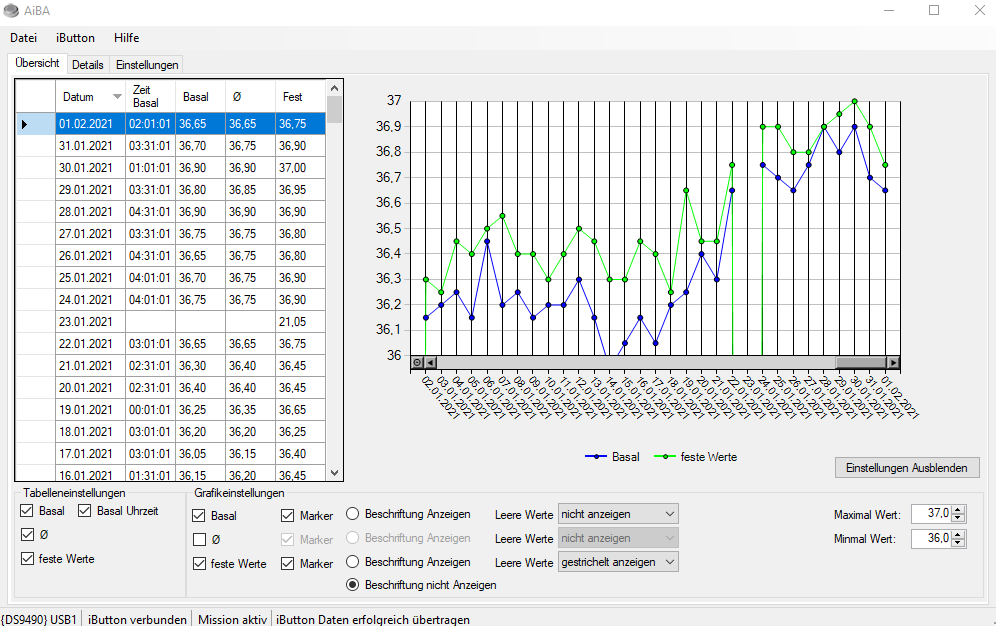Screen dimensions: 996x626
Task: Increase the Maximal Wert stepper
Action: coord(959,509)
